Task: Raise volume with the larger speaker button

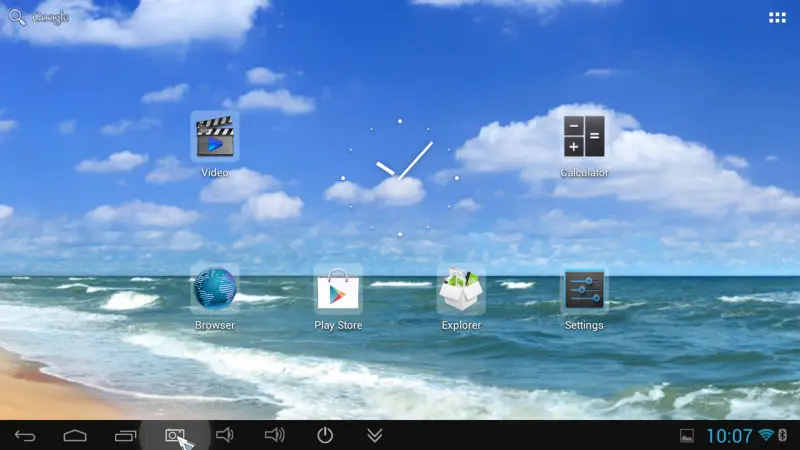Action: tap(275, 435)
